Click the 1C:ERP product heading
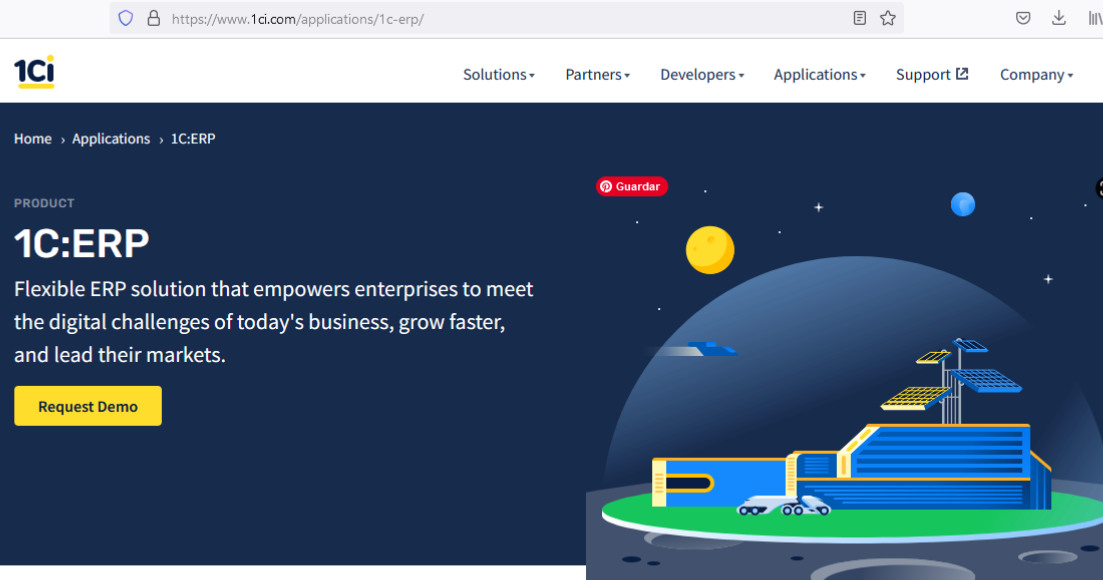This screenshot has height=580, width=1103. pyautogui.click(x=82, y=243)
